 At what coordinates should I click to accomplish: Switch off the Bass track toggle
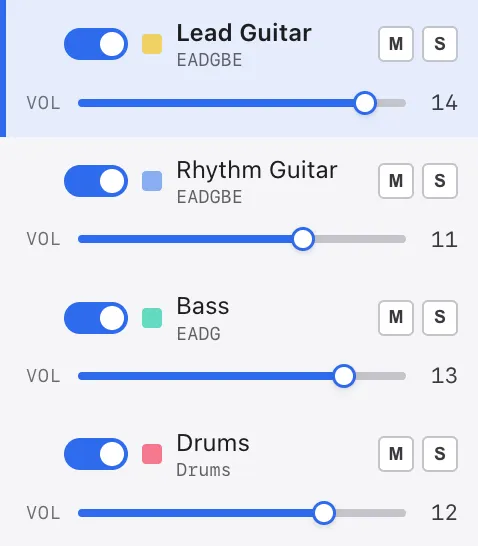pos(96,318)
